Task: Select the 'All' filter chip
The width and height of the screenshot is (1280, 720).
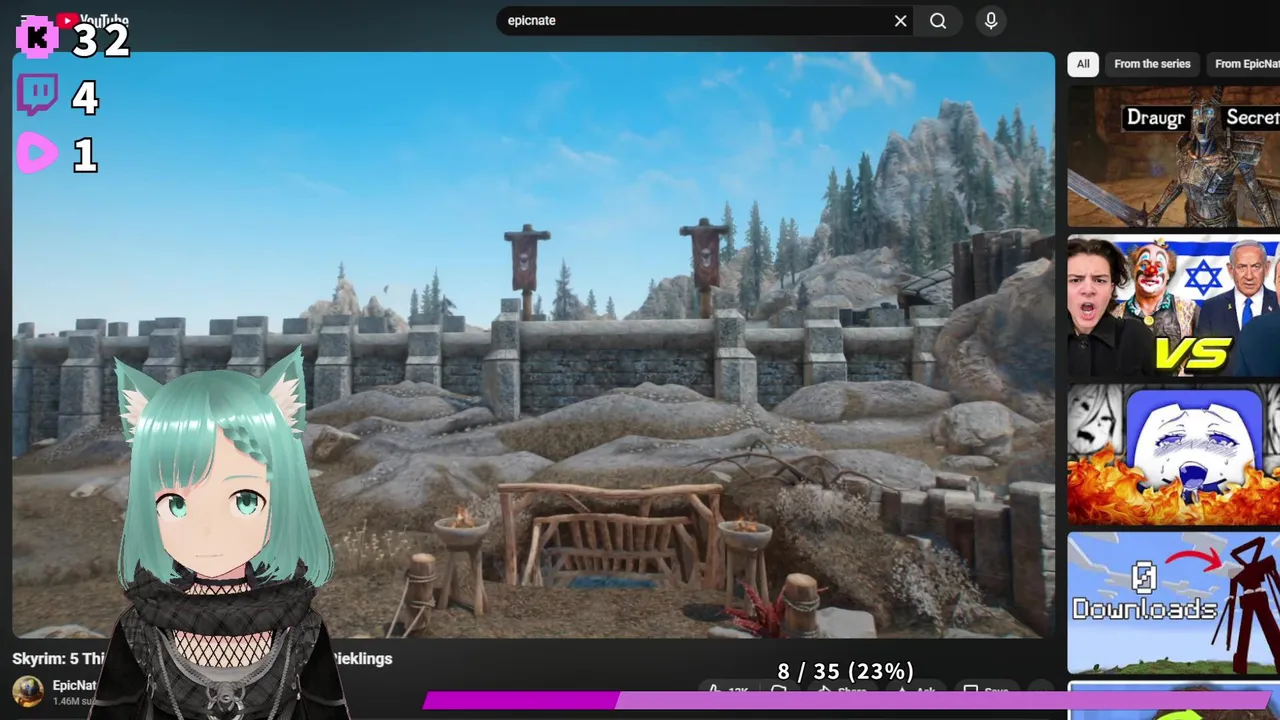Action: coord(1083,64)
